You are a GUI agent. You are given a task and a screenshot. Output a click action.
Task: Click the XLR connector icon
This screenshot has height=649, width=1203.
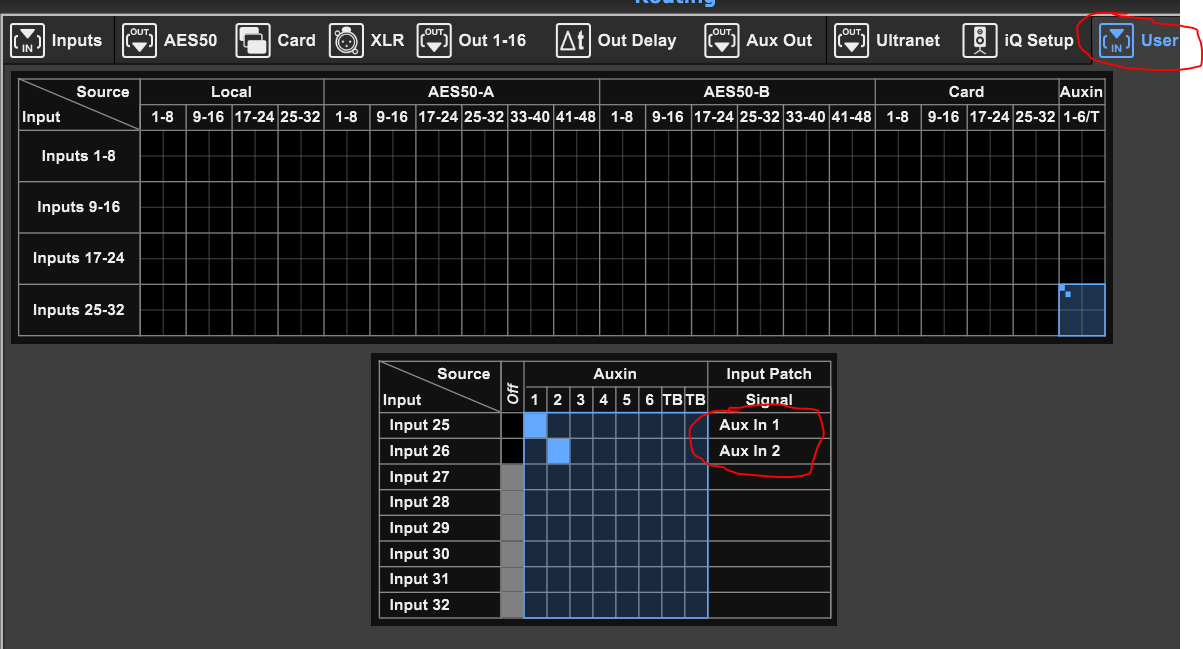click(346, 41)
